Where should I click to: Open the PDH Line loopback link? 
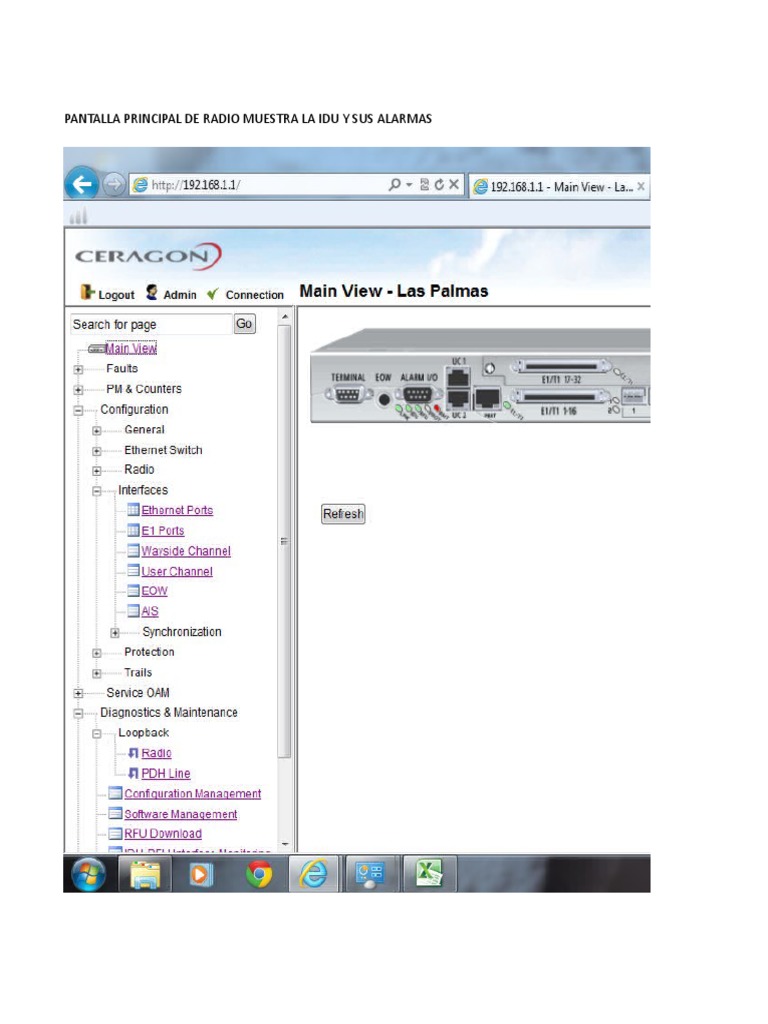(x=166, y=773)
